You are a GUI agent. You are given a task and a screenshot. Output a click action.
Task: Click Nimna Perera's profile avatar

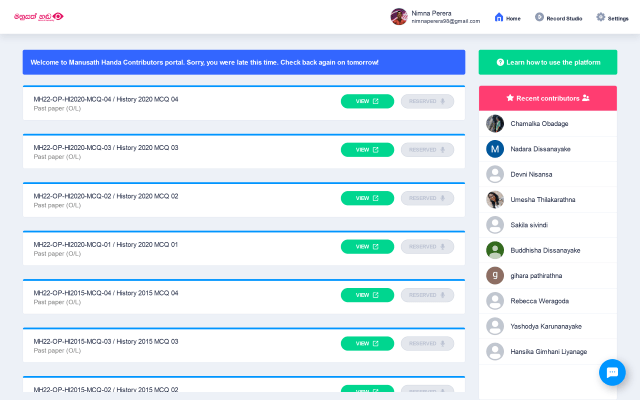(399, 16)
